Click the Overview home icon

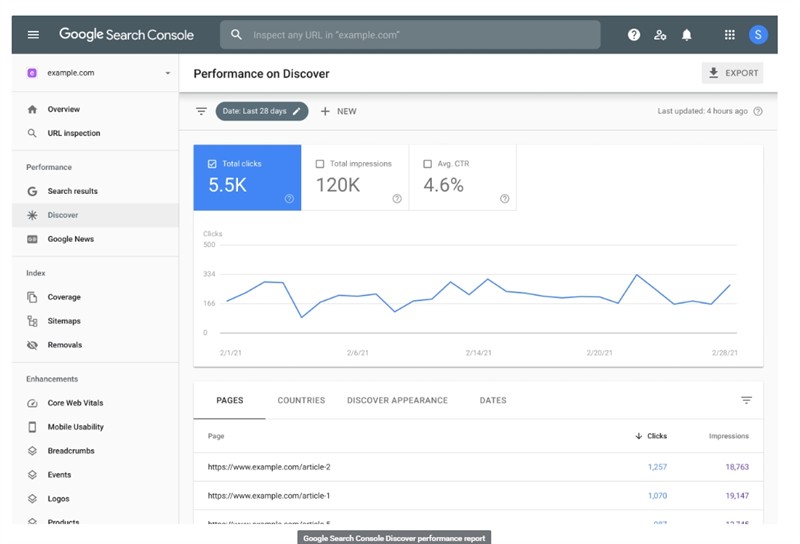click(32, 109)
